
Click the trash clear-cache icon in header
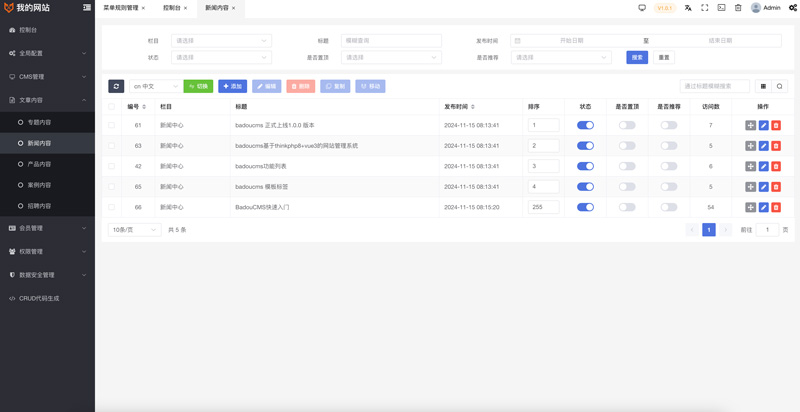(738, 8)
